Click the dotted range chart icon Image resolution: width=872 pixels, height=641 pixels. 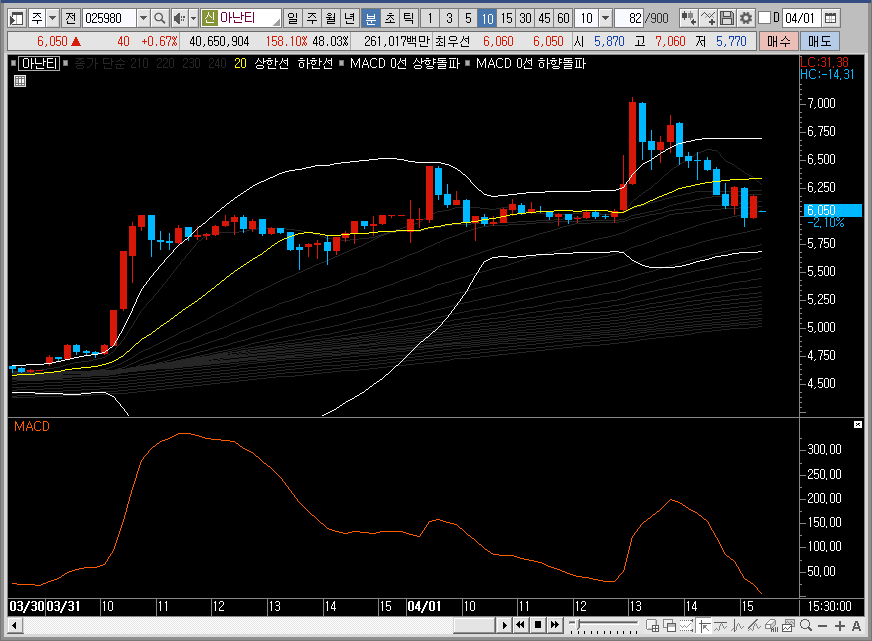click(x=687, y=626)
